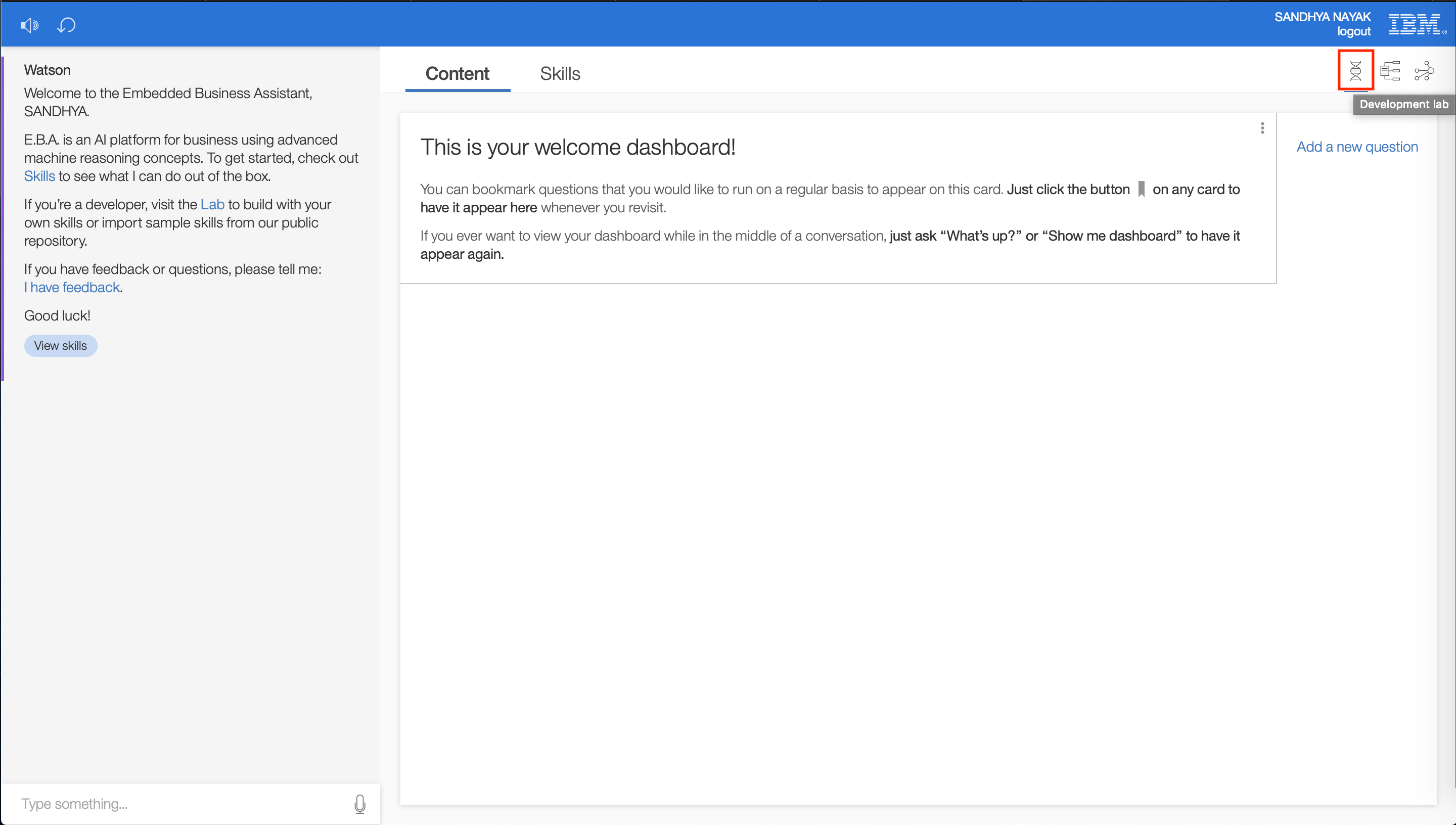Click the welcome dashboard card heading

(577, 147)
